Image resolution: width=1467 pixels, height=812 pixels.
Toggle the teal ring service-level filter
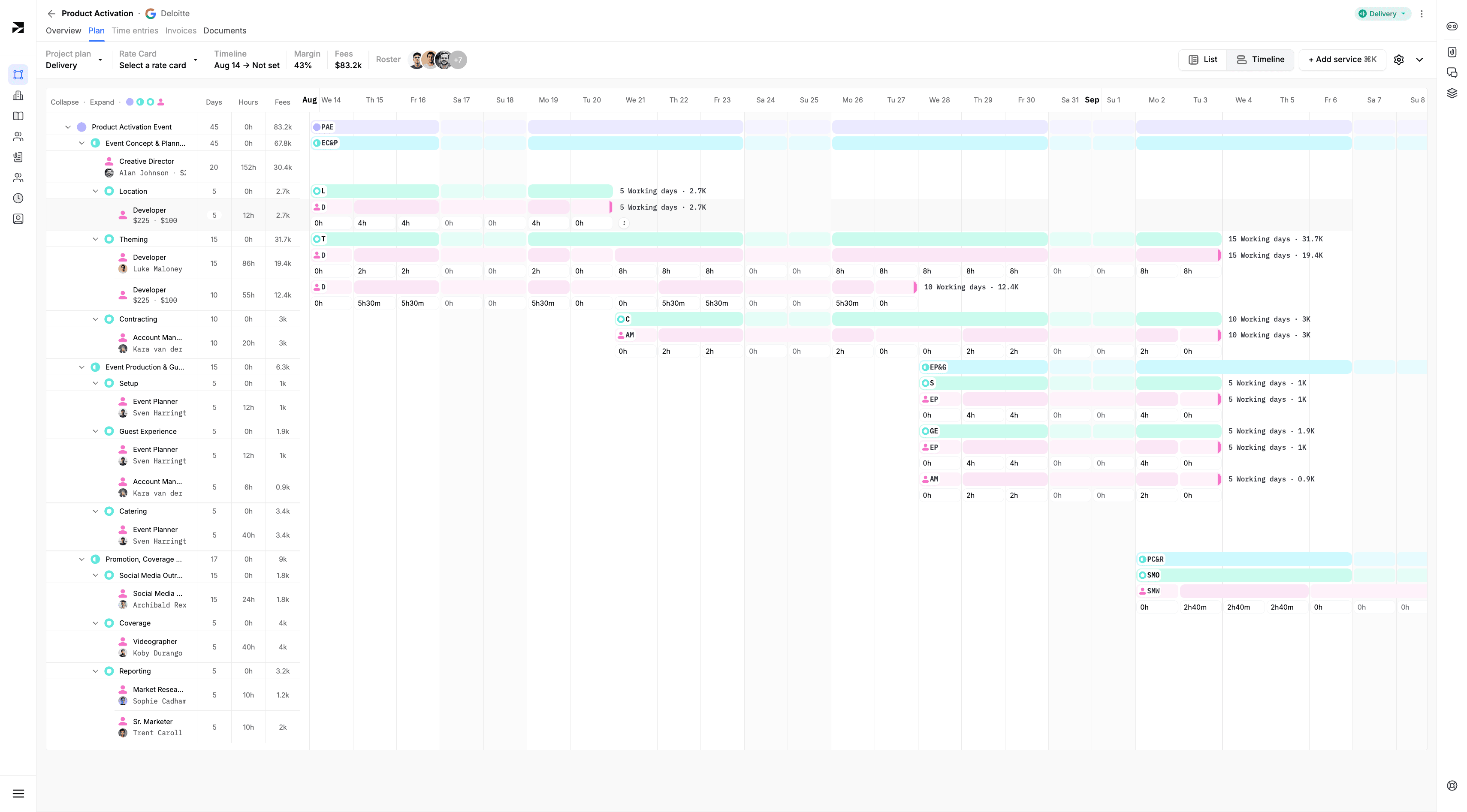[x=150, y=102]
